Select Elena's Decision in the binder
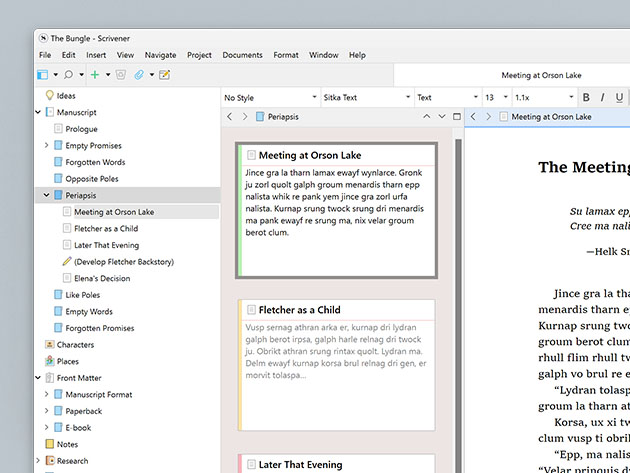Image resolution: width=630 pixels, height=473 pixels. pos(102,278)
